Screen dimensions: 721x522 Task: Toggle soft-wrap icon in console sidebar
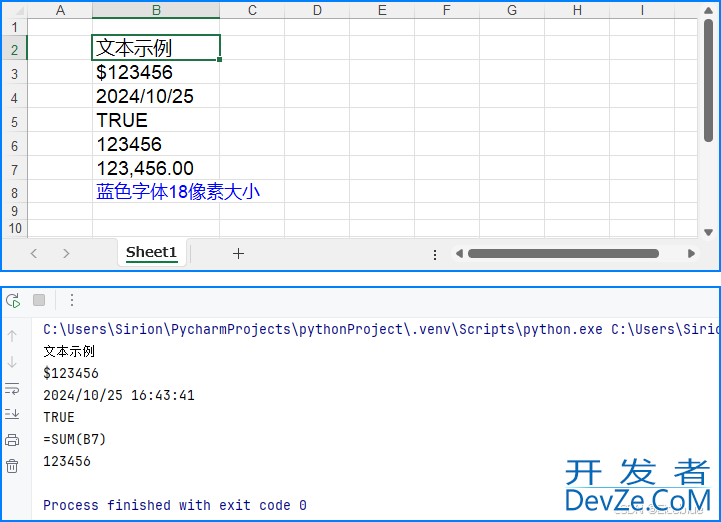click(12, 389)
